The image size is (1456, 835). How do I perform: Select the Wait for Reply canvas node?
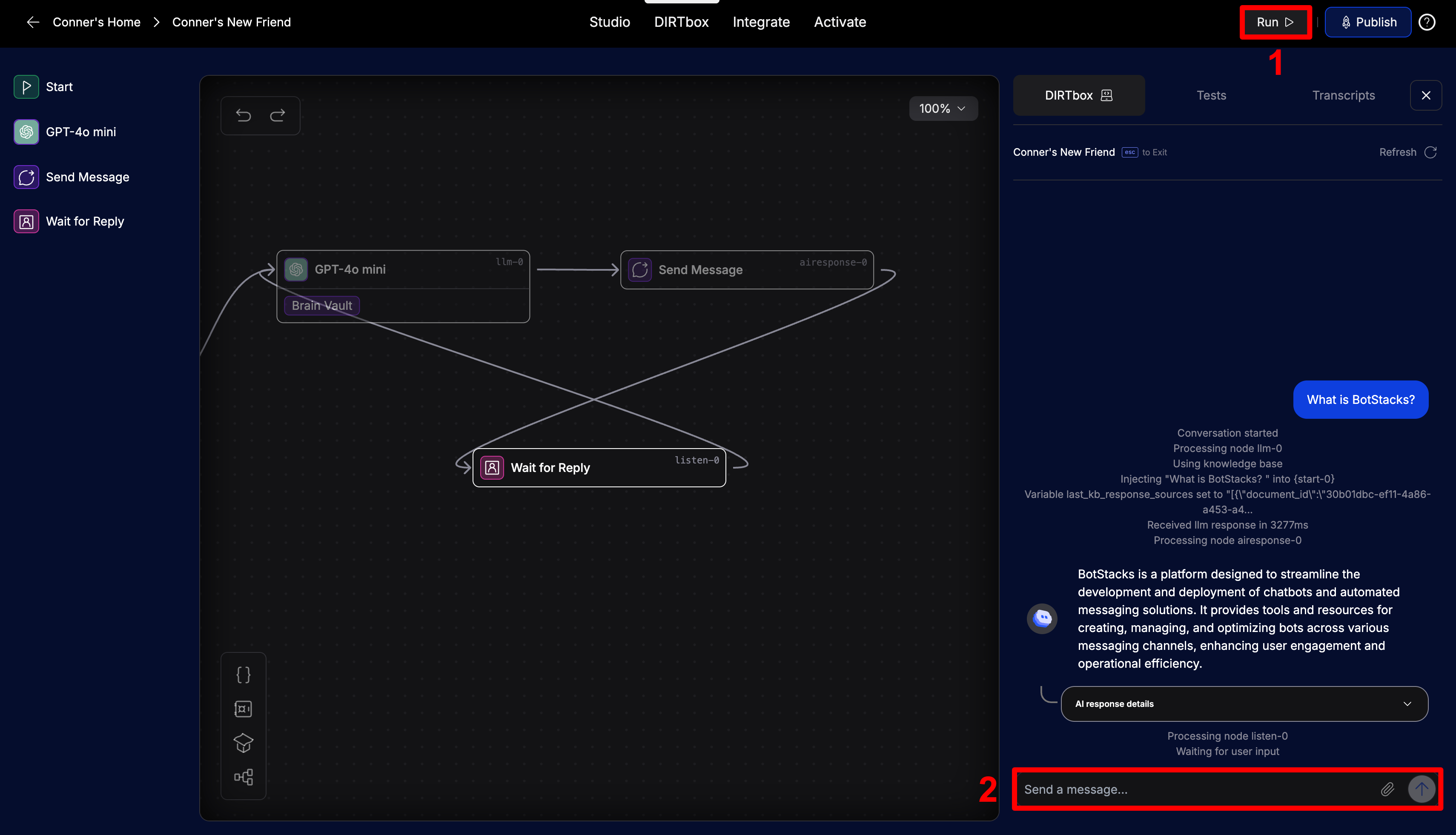click(x=598, y=467)
